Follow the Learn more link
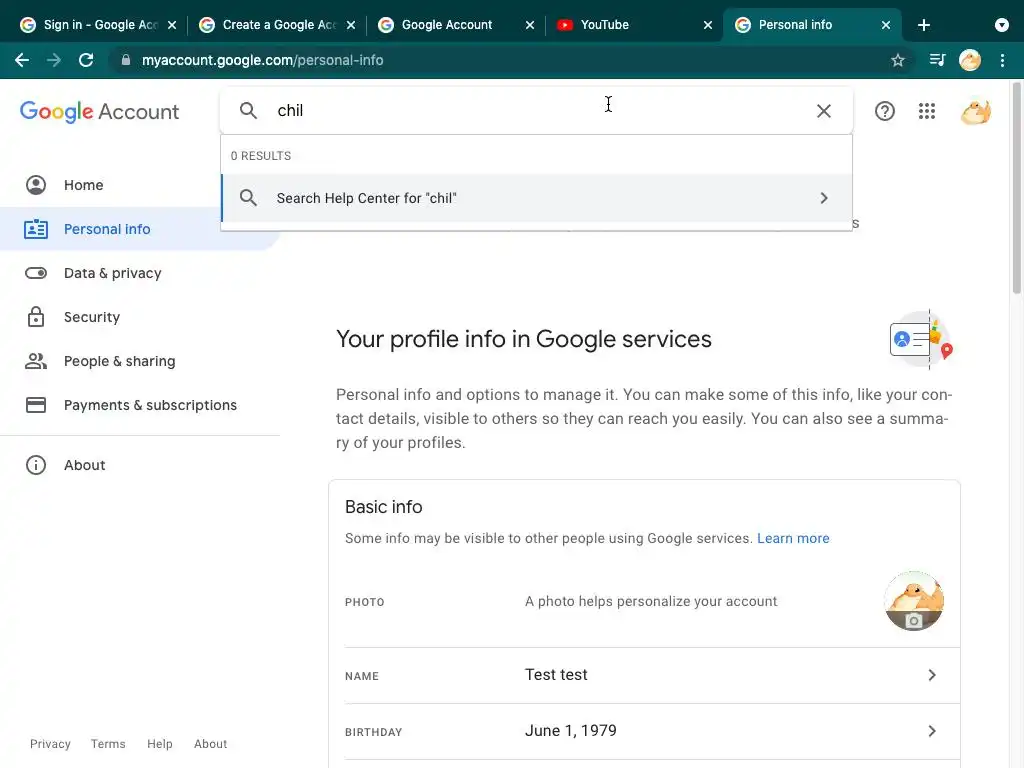 (793, 538)
